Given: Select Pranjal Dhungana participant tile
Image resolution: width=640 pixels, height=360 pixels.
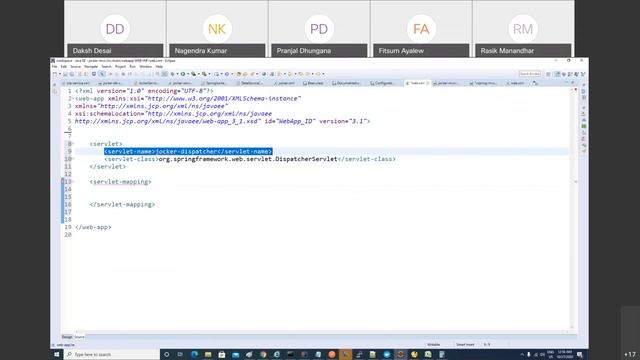Looking at the screenshot, I should click(x=319, y=29).
